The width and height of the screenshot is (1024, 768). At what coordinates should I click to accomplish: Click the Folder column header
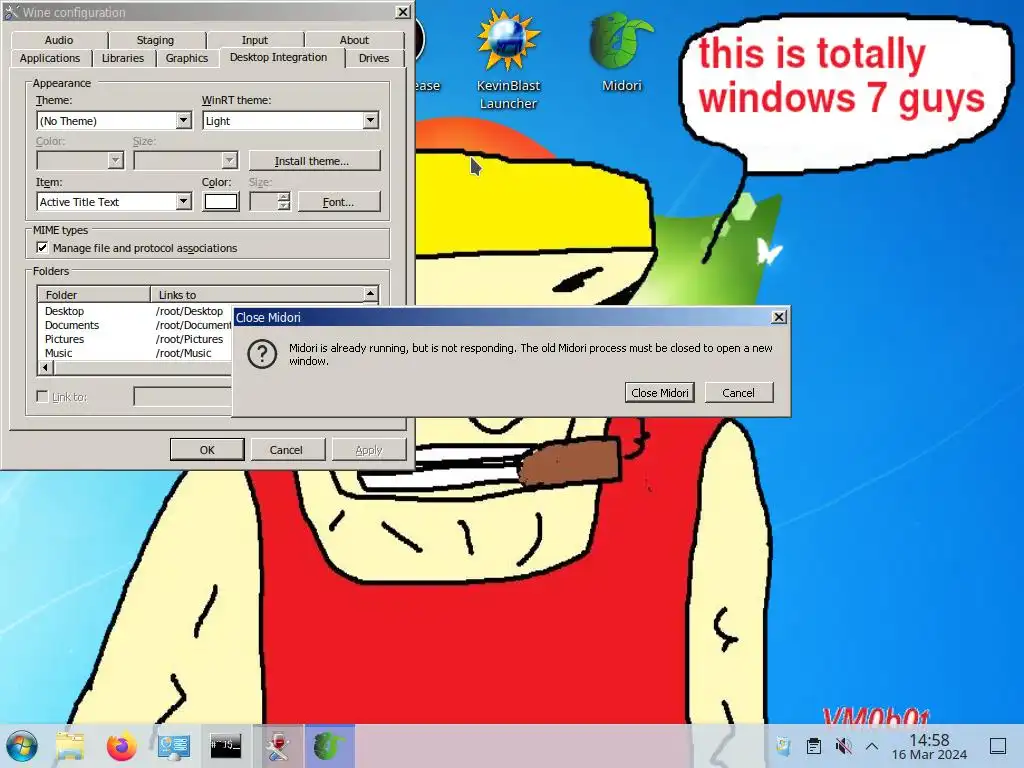[93, 295]
